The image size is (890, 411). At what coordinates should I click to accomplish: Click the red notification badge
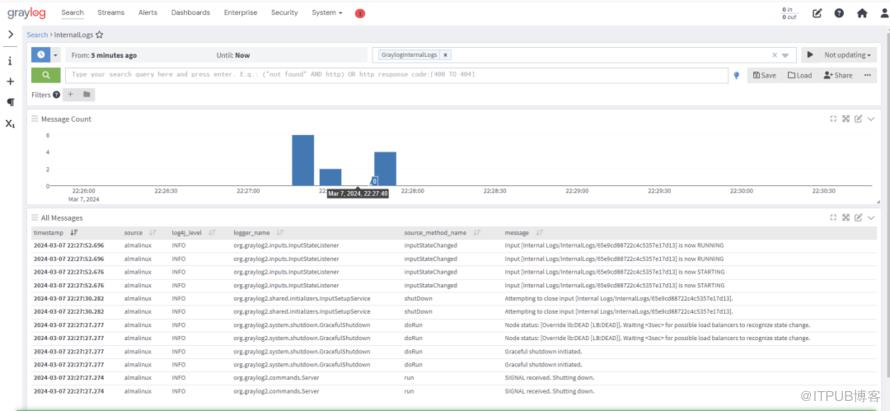tap(360, 13)
